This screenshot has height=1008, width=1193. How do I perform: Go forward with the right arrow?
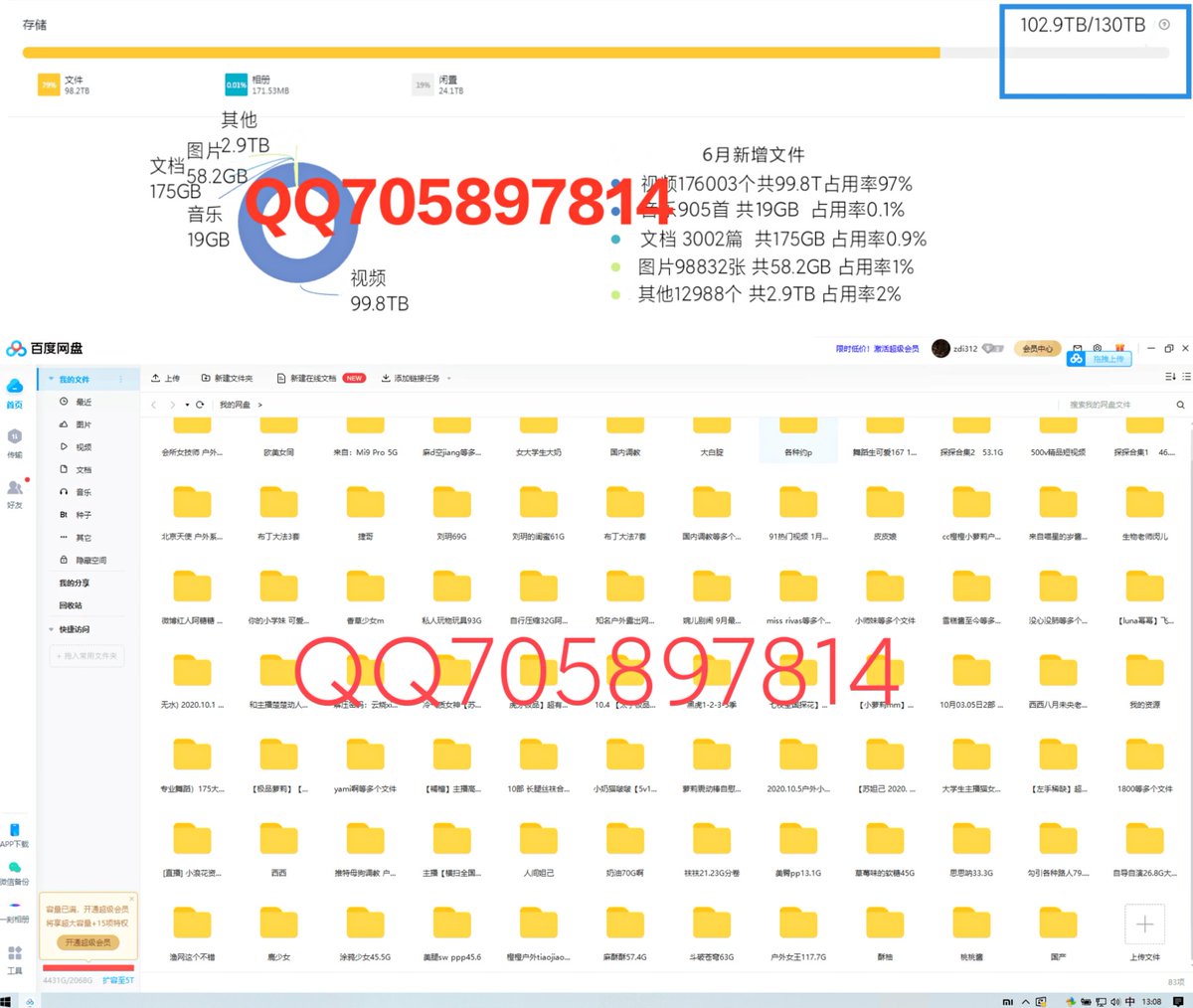click(172, 406)
